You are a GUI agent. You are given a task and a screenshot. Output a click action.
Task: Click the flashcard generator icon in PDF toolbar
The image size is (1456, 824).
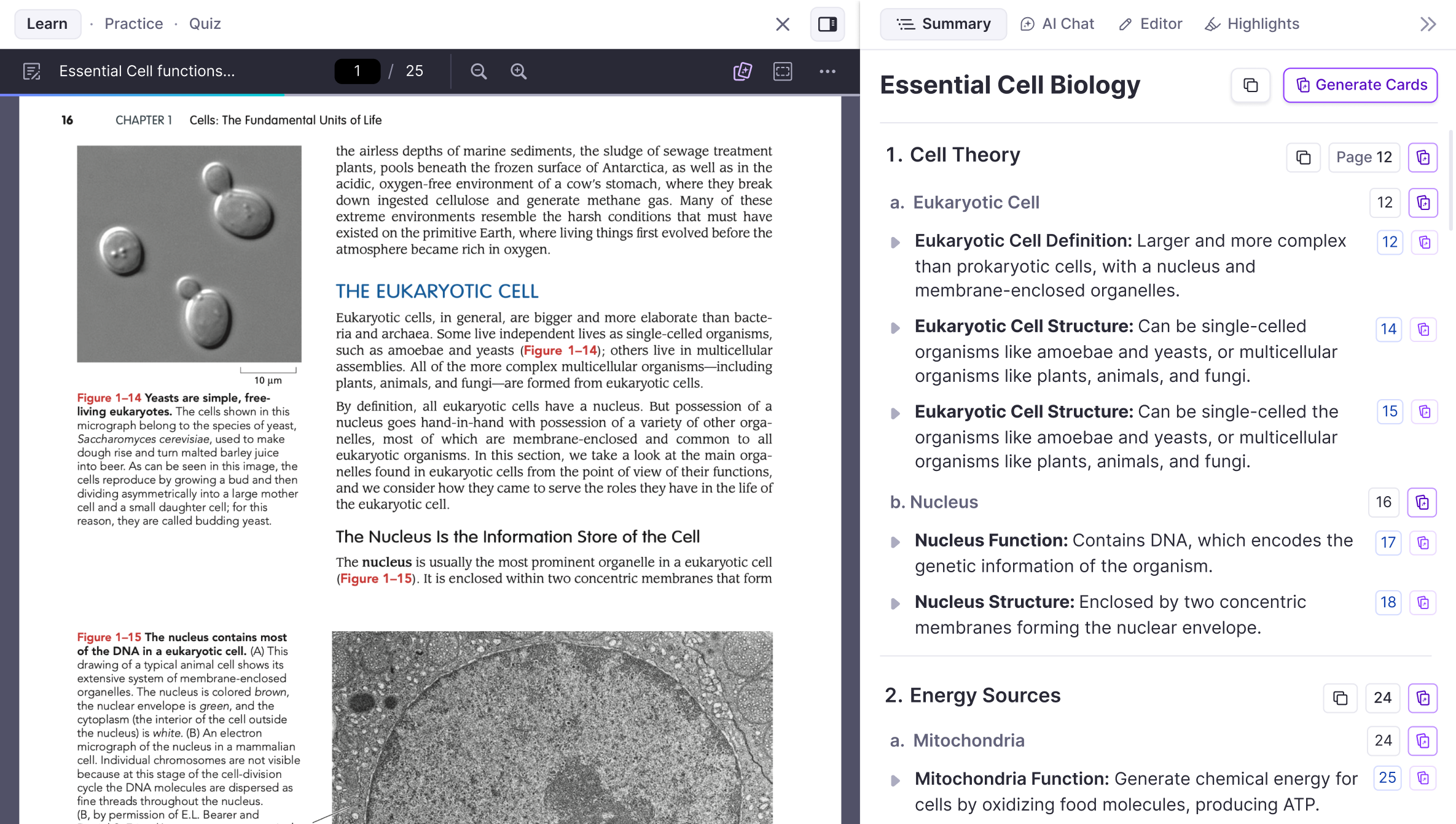(x=742, y=71)
